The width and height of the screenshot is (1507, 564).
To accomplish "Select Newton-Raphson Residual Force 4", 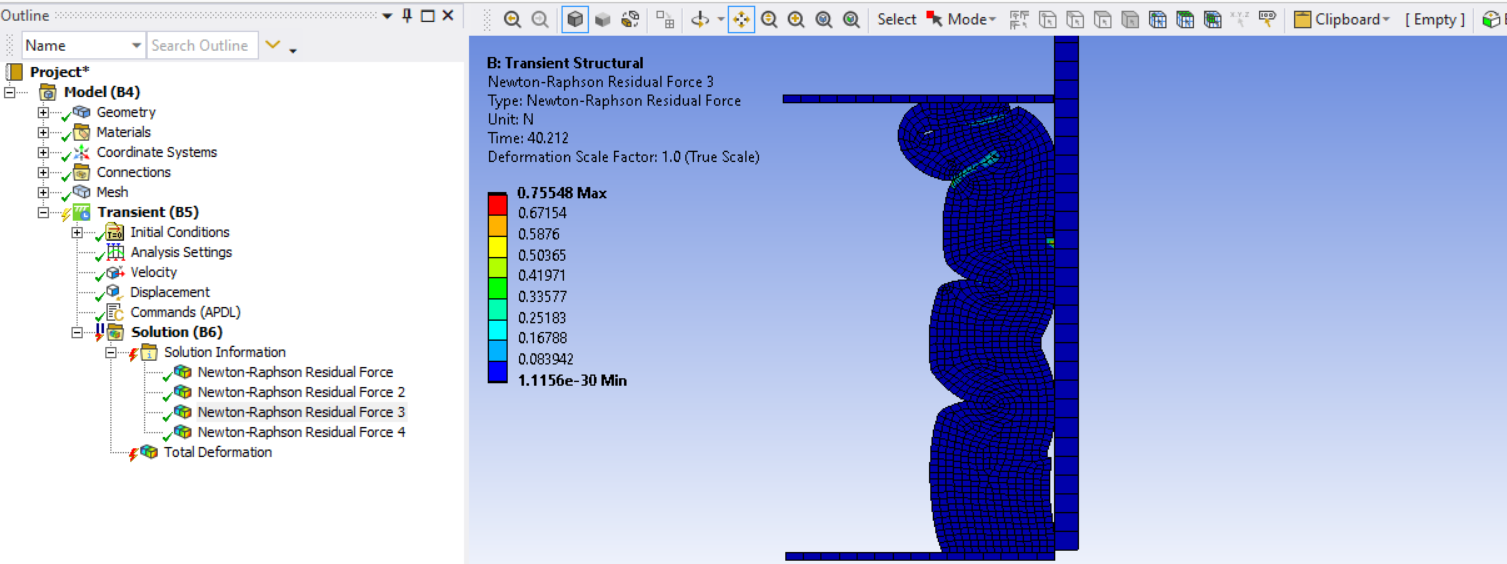I will (301, 432).
